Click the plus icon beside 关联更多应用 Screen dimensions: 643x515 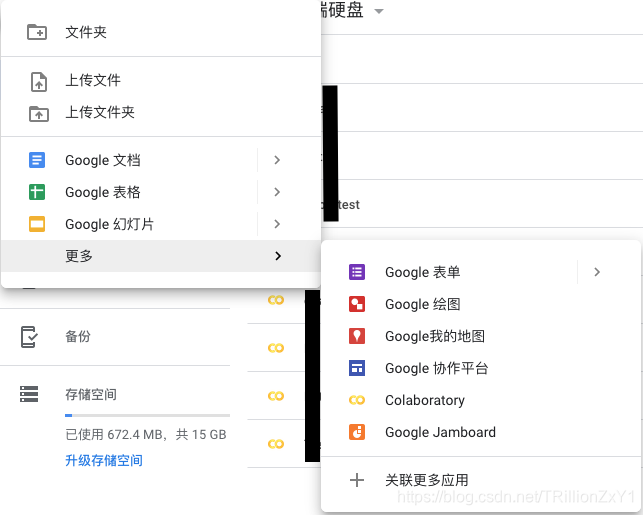coord(357,480)
